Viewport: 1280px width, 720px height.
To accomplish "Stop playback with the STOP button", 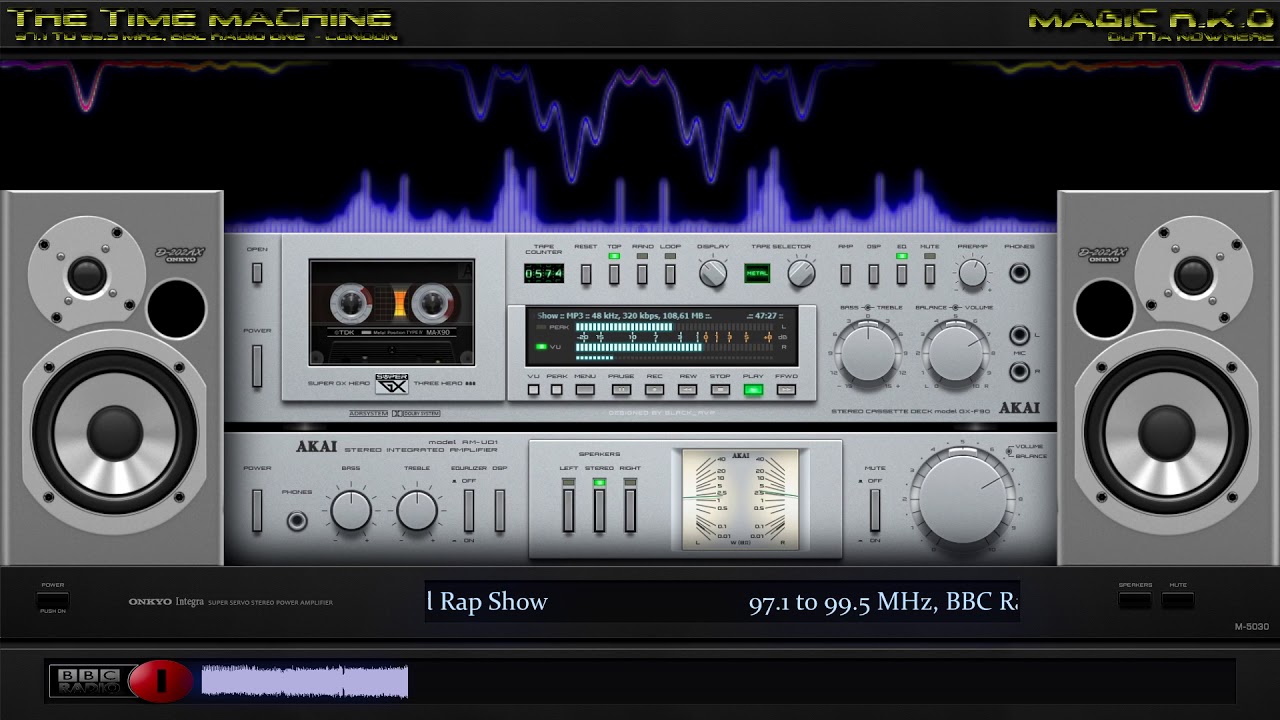I will pyautogui.click(x=720, y=390).
